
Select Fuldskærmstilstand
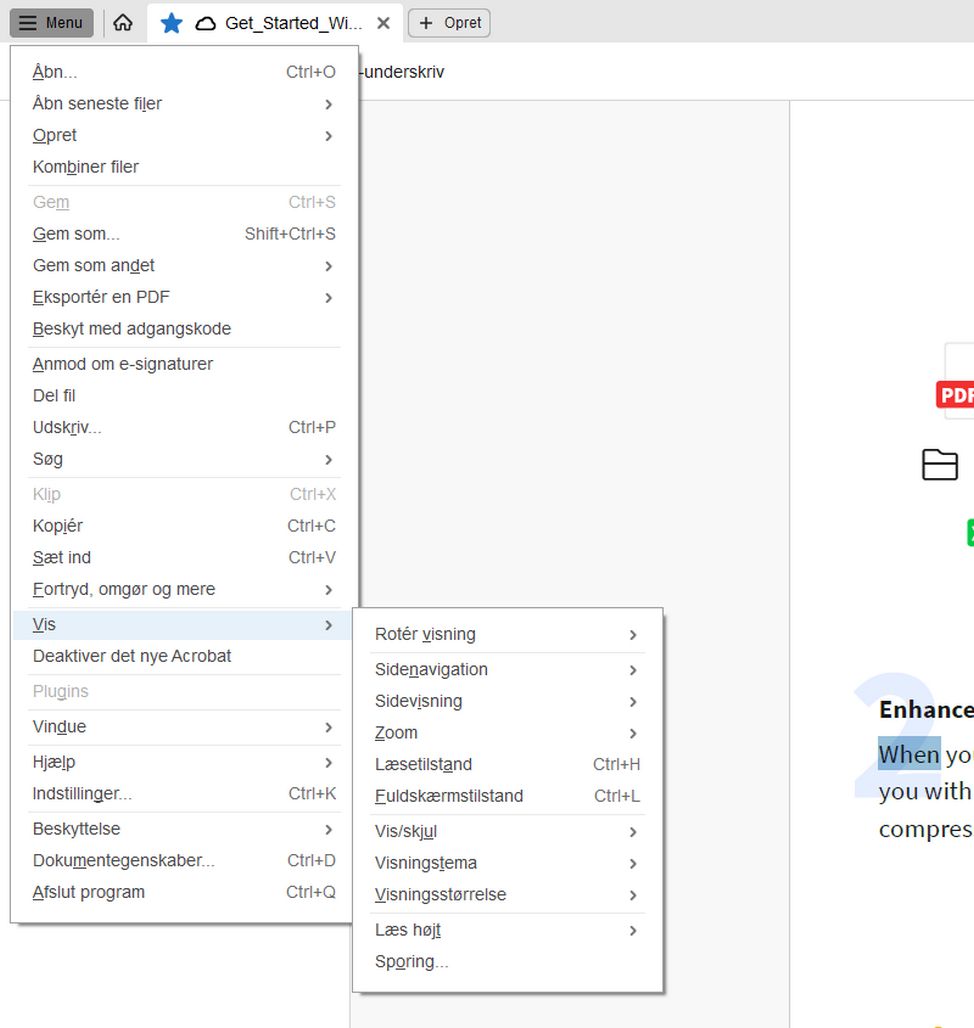point(507,795)
